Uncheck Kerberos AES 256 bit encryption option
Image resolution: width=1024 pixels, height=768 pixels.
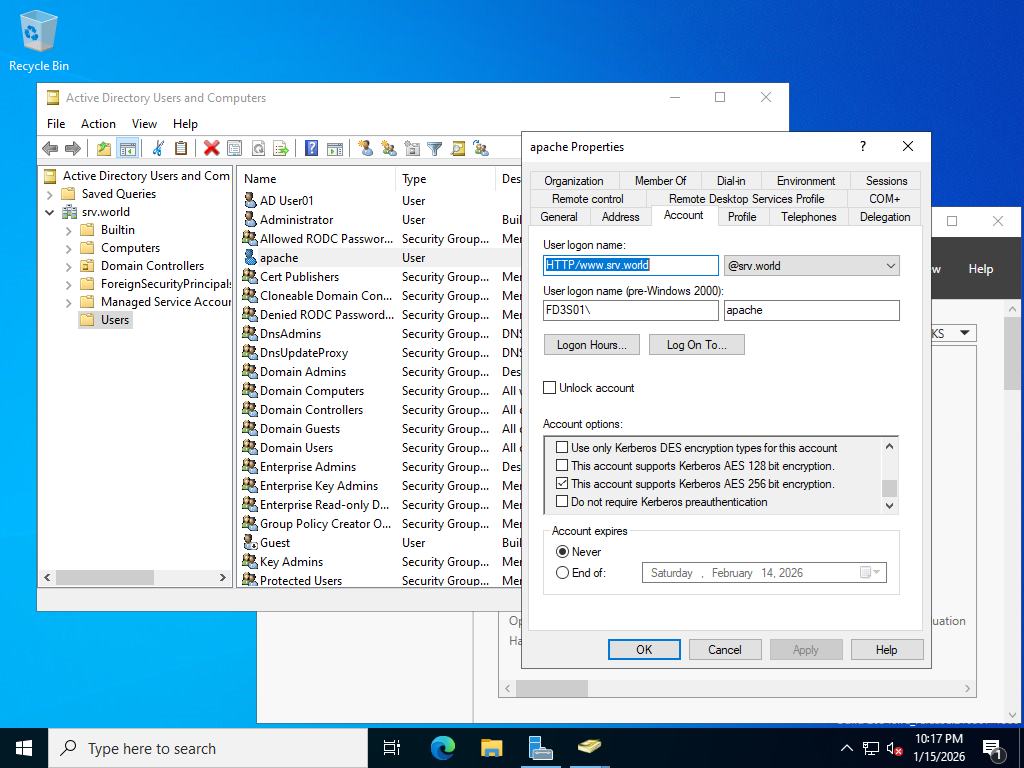(563, 484)
